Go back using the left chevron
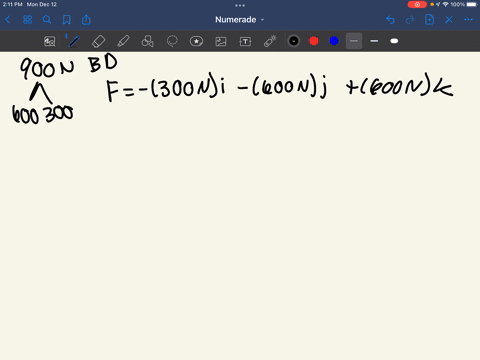The height and width of the screenshot is (360, 480). click(x=8, y=20)
